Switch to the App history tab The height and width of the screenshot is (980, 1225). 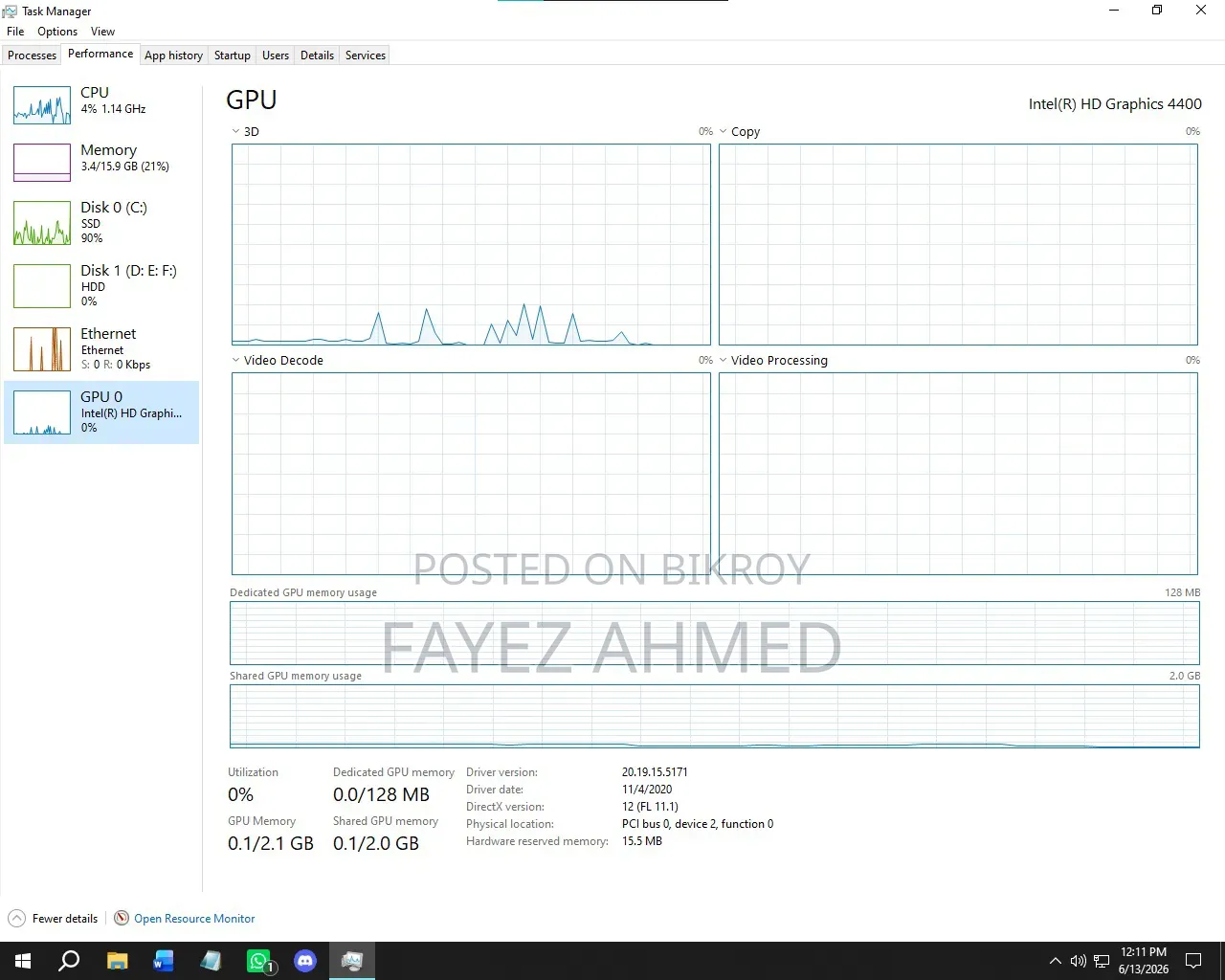tap(173, 56)
